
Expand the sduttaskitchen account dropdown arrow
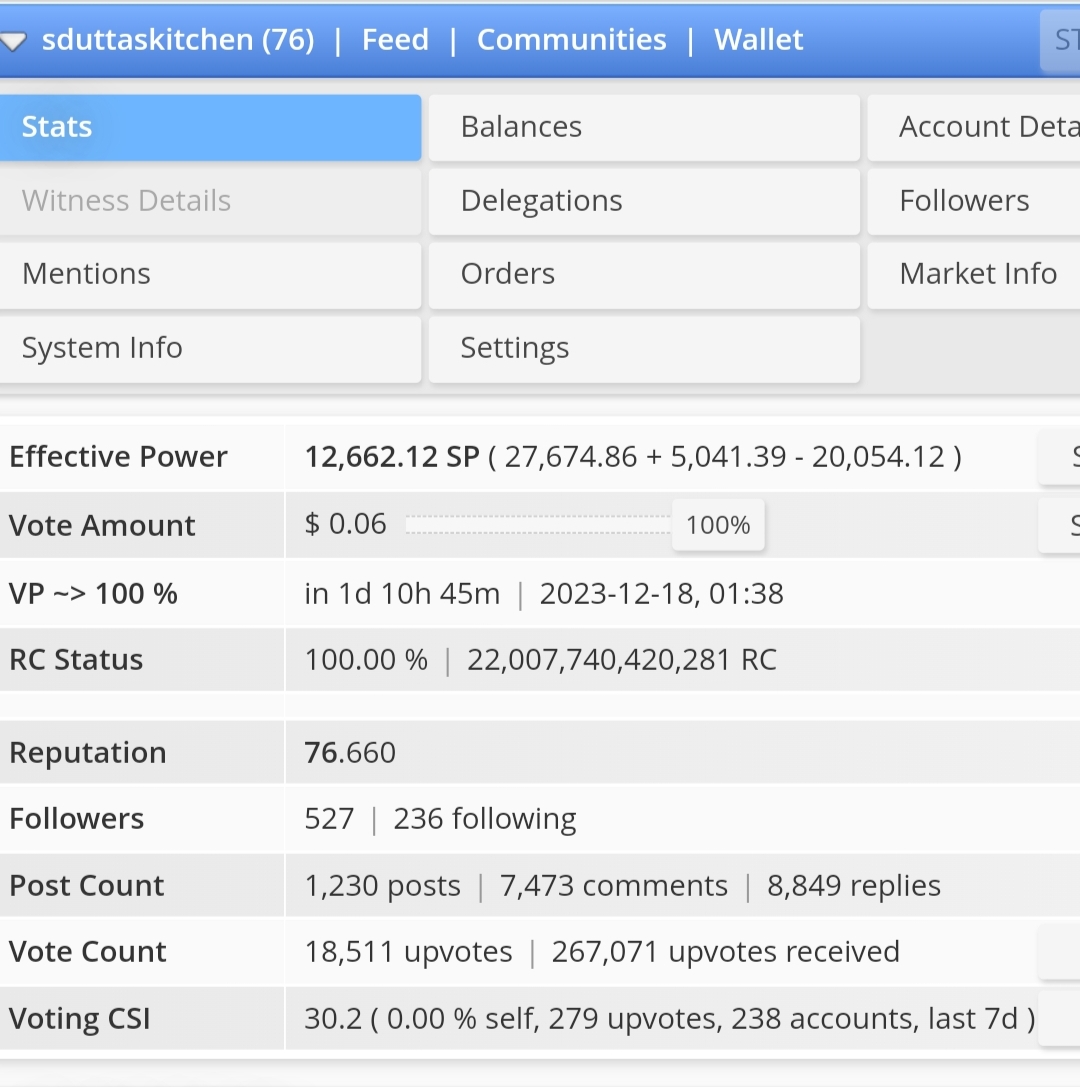tap(13, 42)
